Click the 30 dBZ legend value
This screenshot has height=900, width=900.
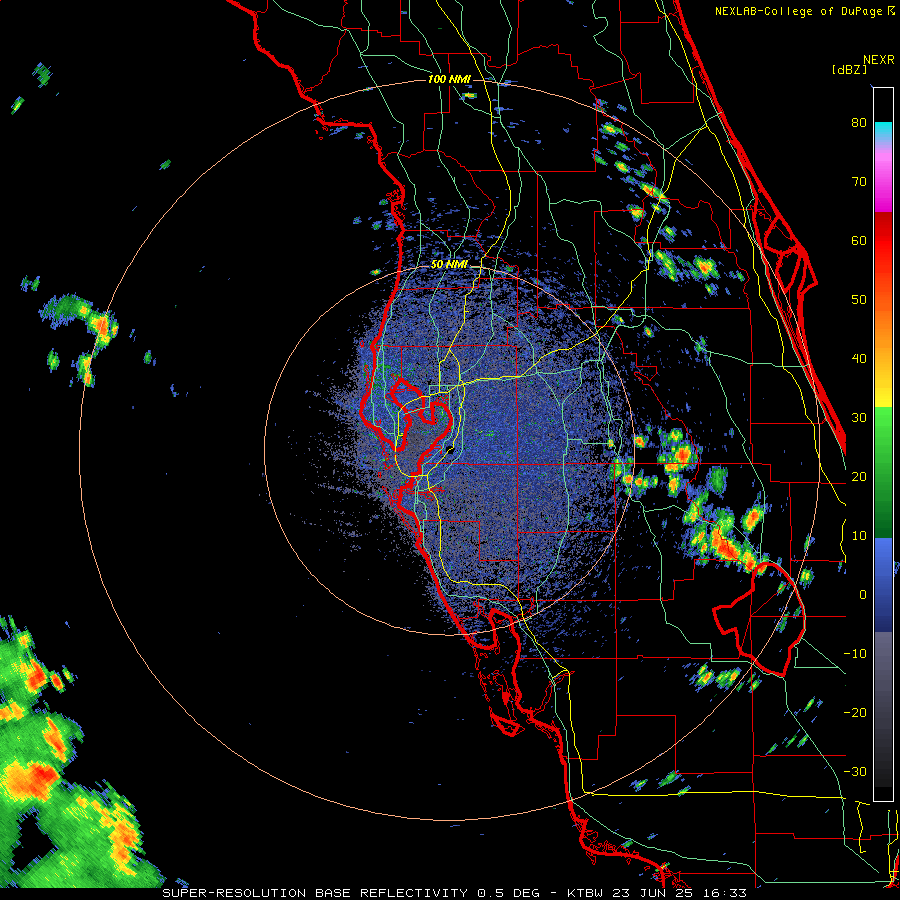[x=859, y=417]
